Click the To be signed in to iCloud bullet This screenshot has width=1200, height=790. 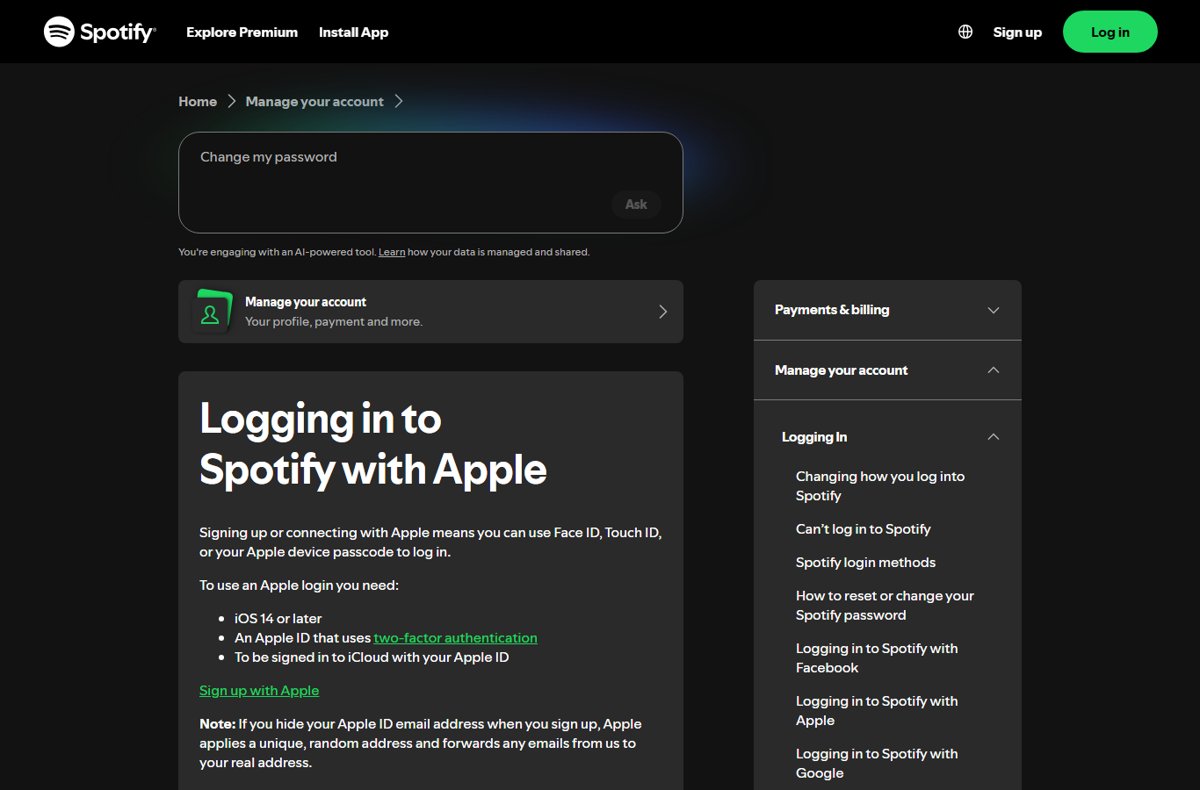(x=372, y=657)
